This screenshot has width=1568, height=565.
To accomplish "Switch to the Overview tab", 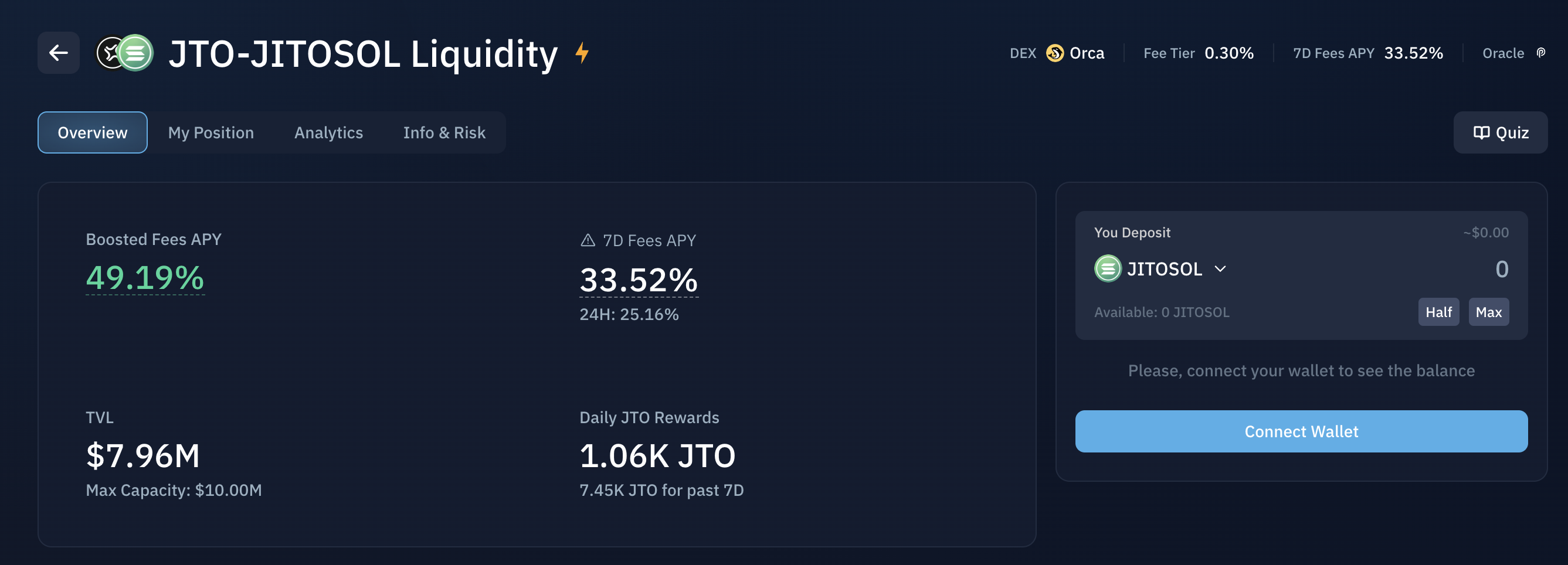I will pos(93,132).
